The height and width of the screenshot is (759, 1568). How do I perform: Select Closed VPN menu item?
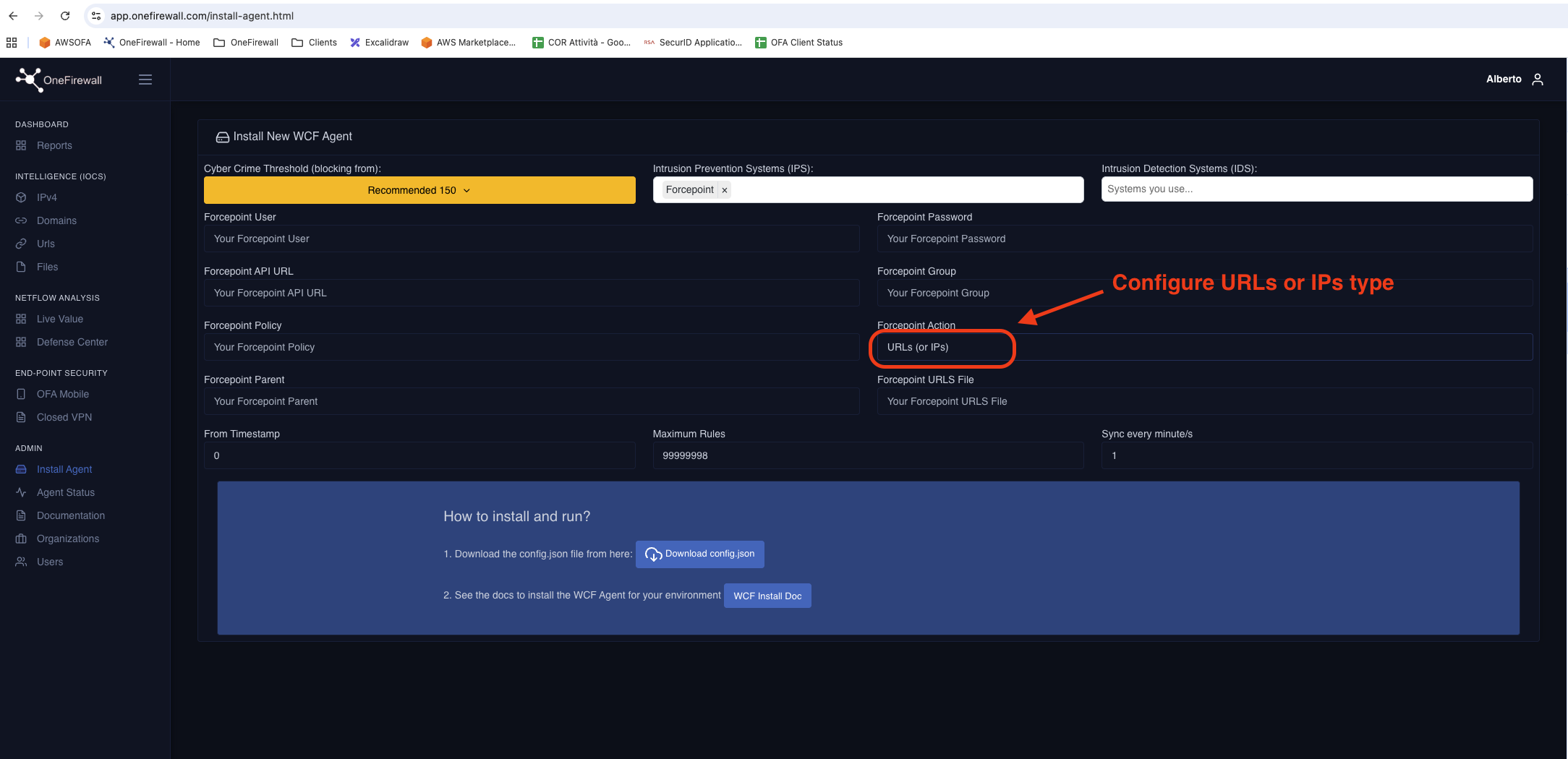64,417
